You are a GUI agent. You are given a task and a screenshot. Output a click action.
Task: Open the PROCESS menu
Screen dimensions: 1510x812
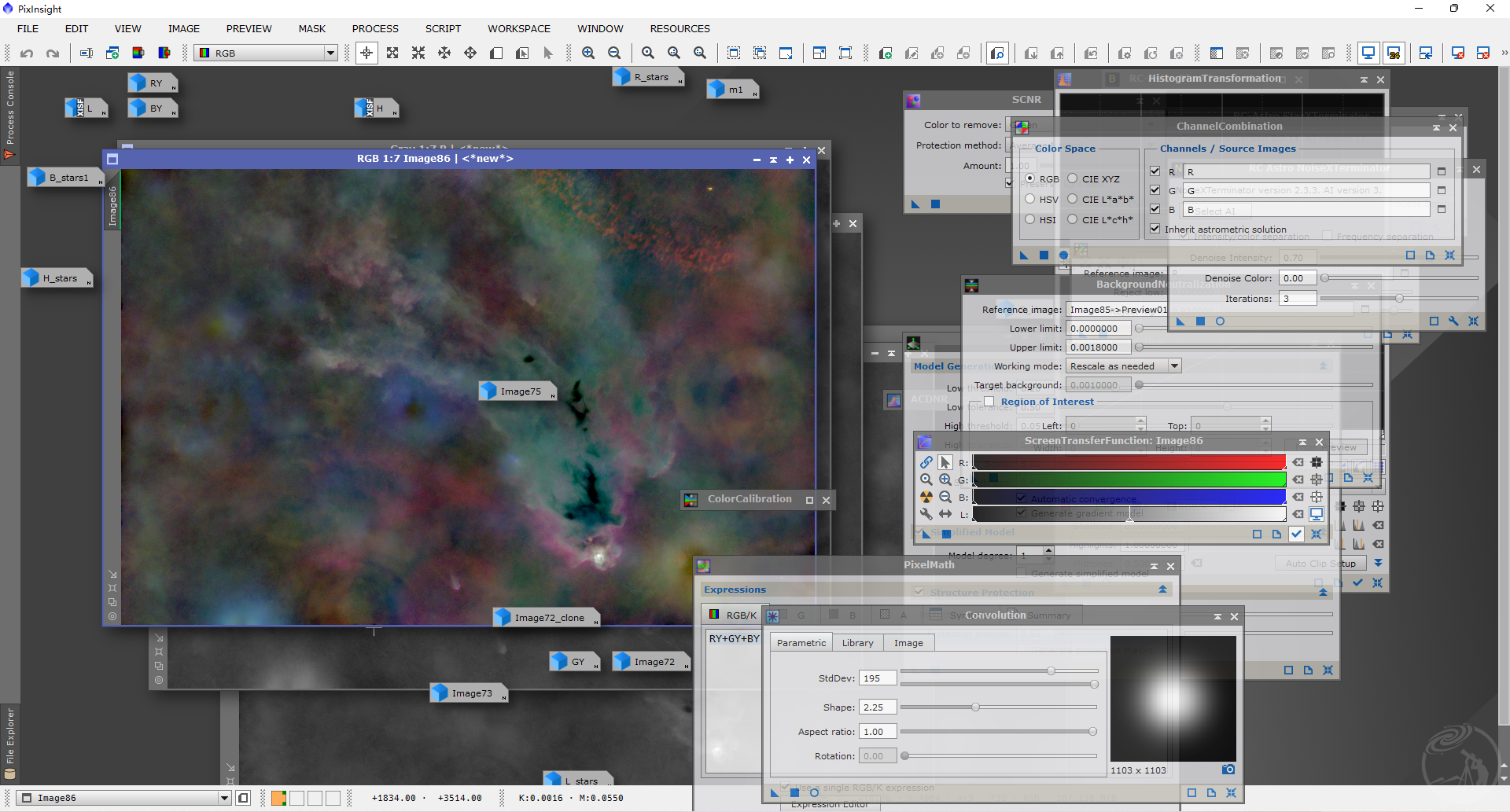[375, 29]
